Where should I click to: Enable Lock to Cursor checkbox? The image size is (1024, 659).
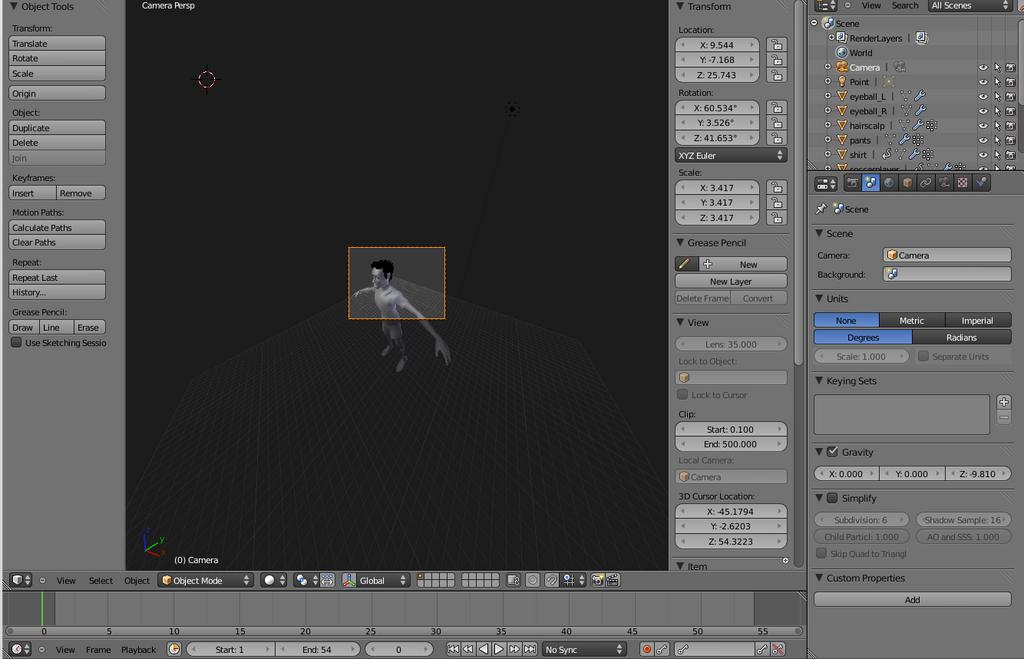[682, 394]
